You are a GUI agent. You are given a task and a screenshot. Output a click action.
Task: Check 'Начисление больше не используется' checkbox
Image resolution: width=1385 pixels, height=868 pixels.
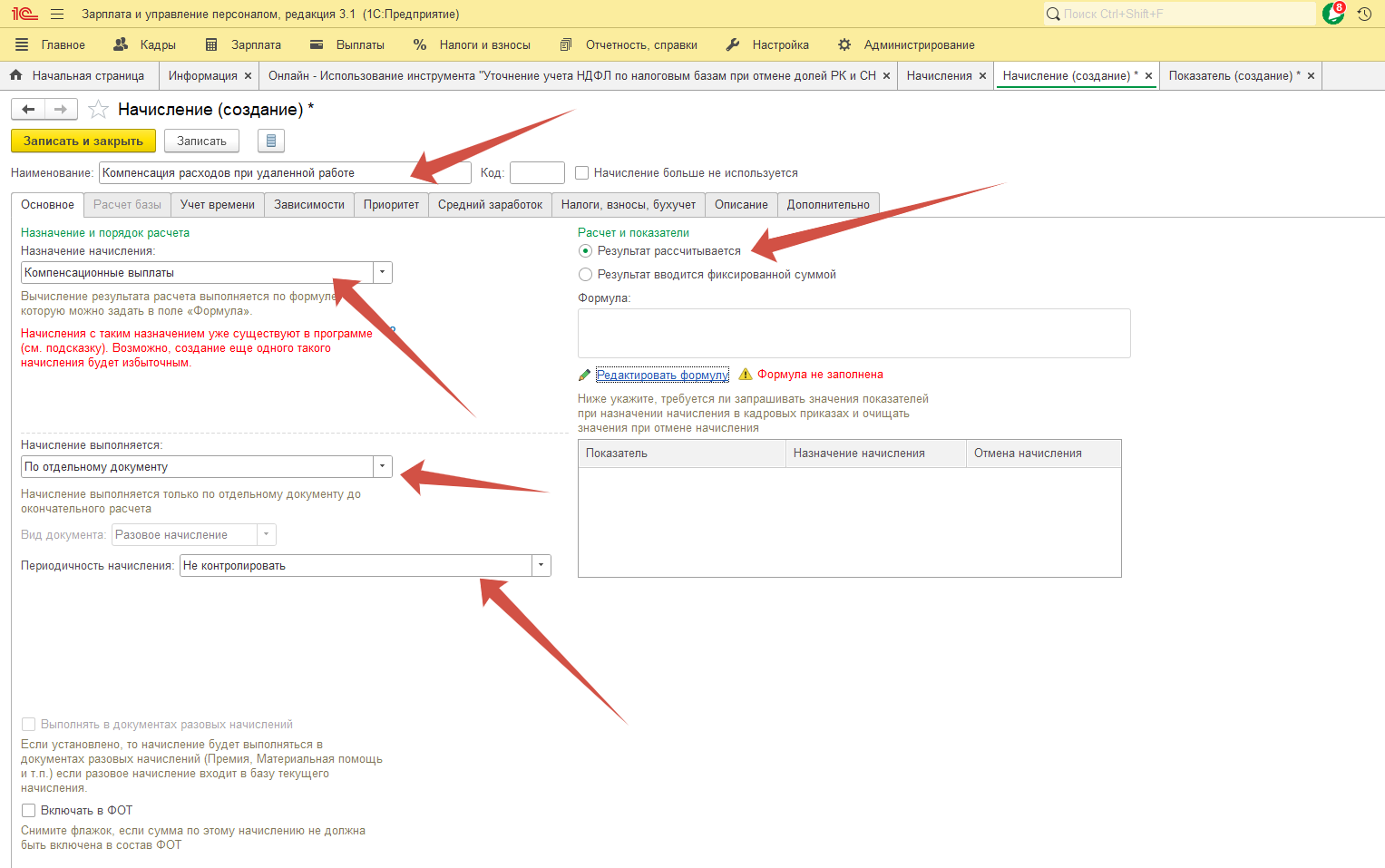point(582,172)
